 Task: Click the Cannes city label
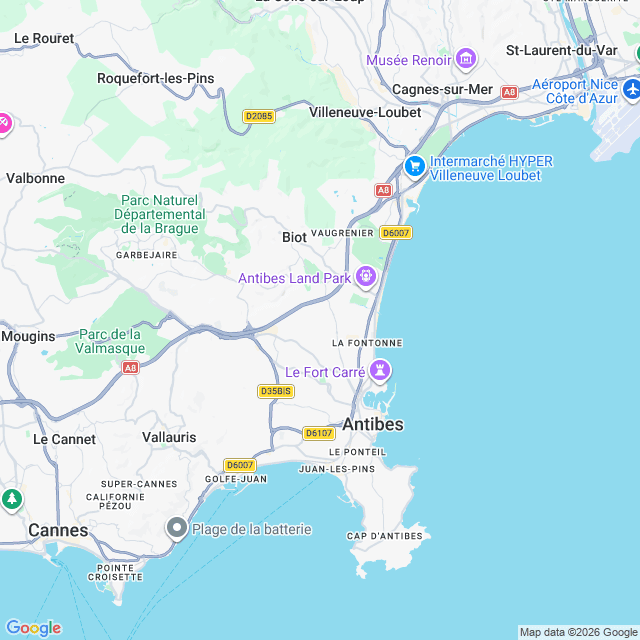(x=58, y=531)
